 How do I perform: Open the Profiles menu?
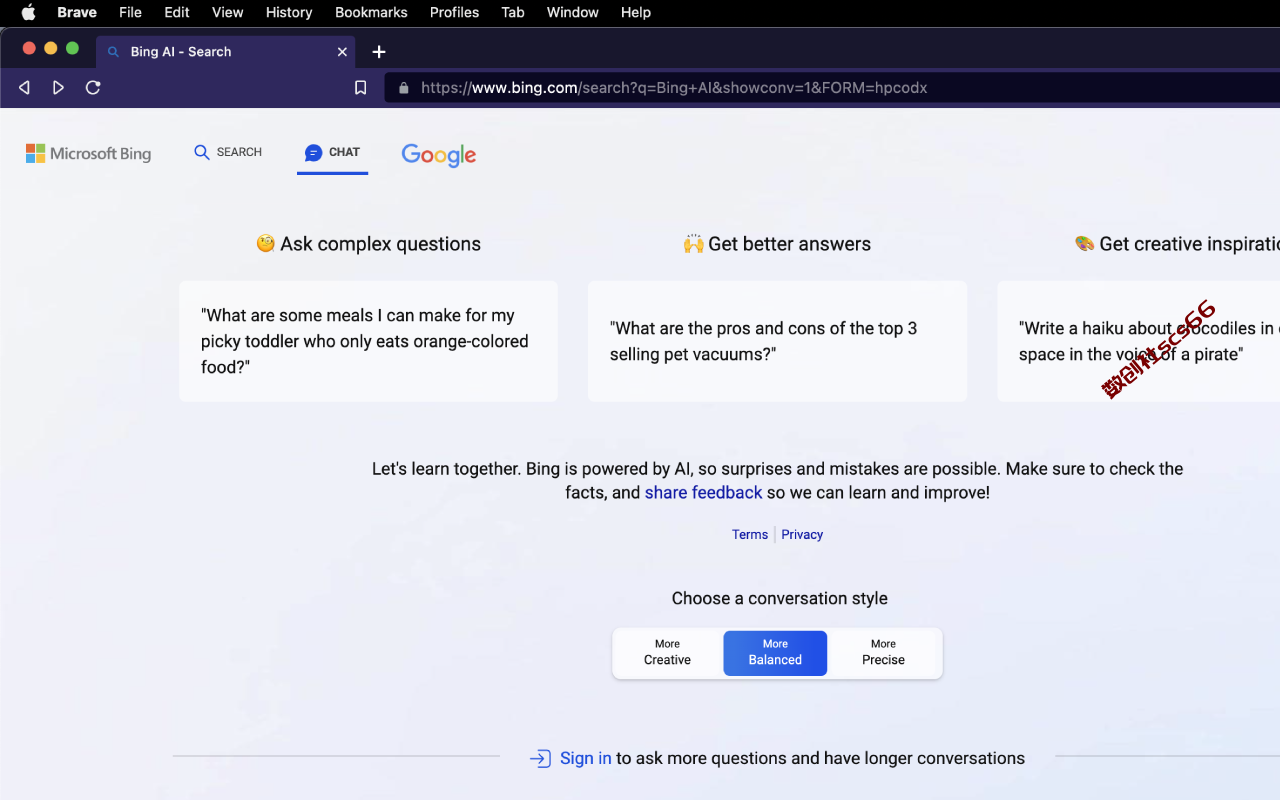click(454, 12)
